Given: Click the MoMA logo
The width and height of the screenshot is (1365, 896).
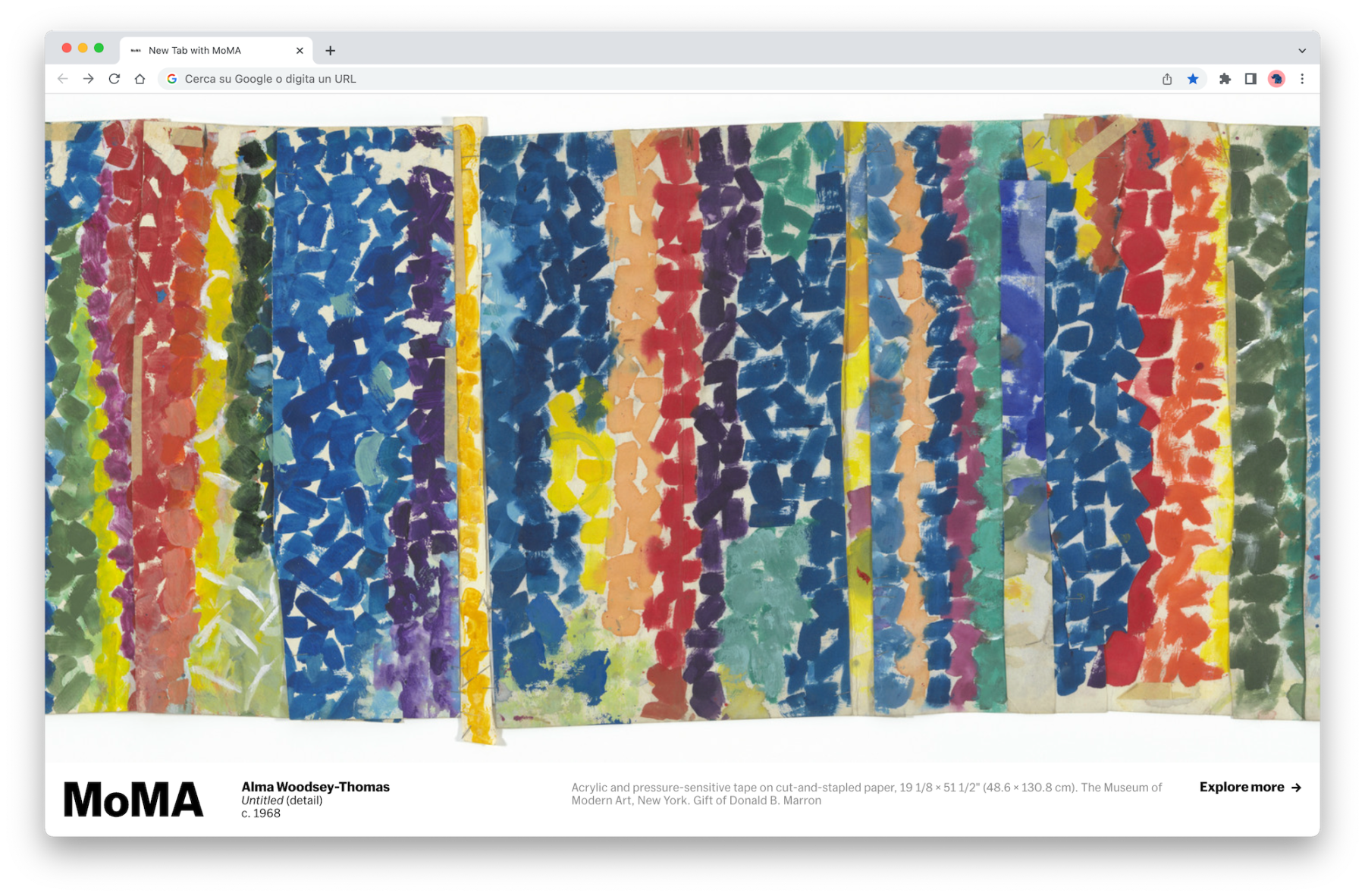Looking at the screenshot, I should tap(133, 800).
